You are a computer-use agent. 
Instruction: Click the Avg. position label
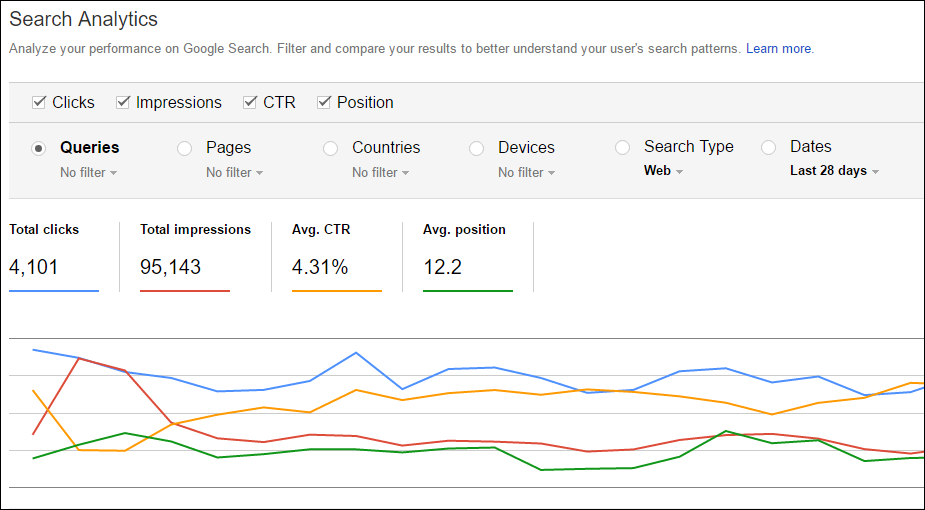coord(464,230)
